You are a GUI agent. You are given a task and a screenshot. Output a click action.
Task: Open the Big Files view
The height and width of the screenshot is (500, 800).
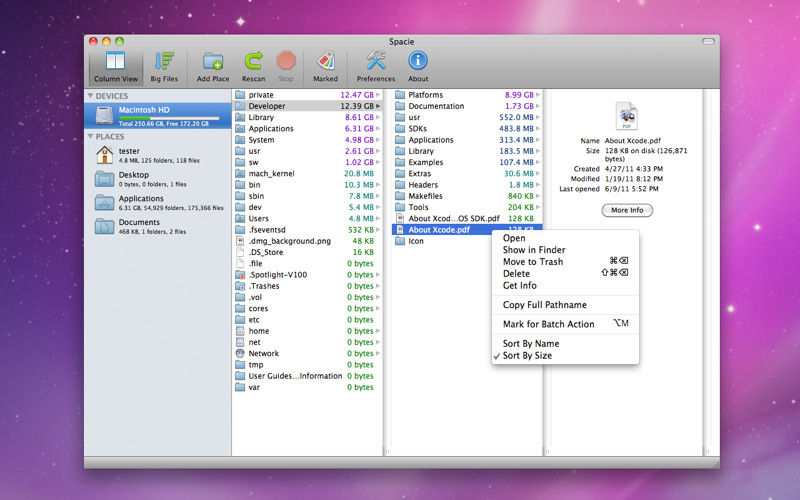click(164, 67)
